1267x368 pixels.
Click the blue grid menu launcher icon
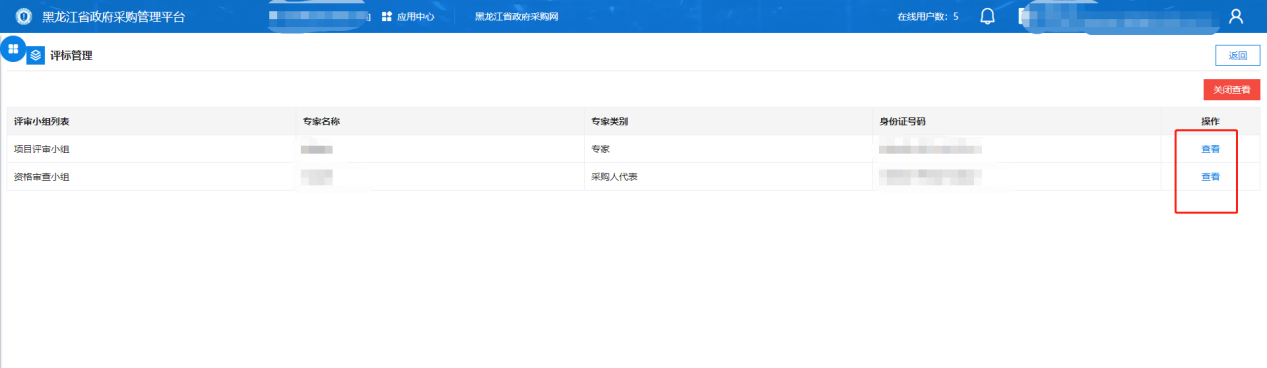(x=13, y=48)
